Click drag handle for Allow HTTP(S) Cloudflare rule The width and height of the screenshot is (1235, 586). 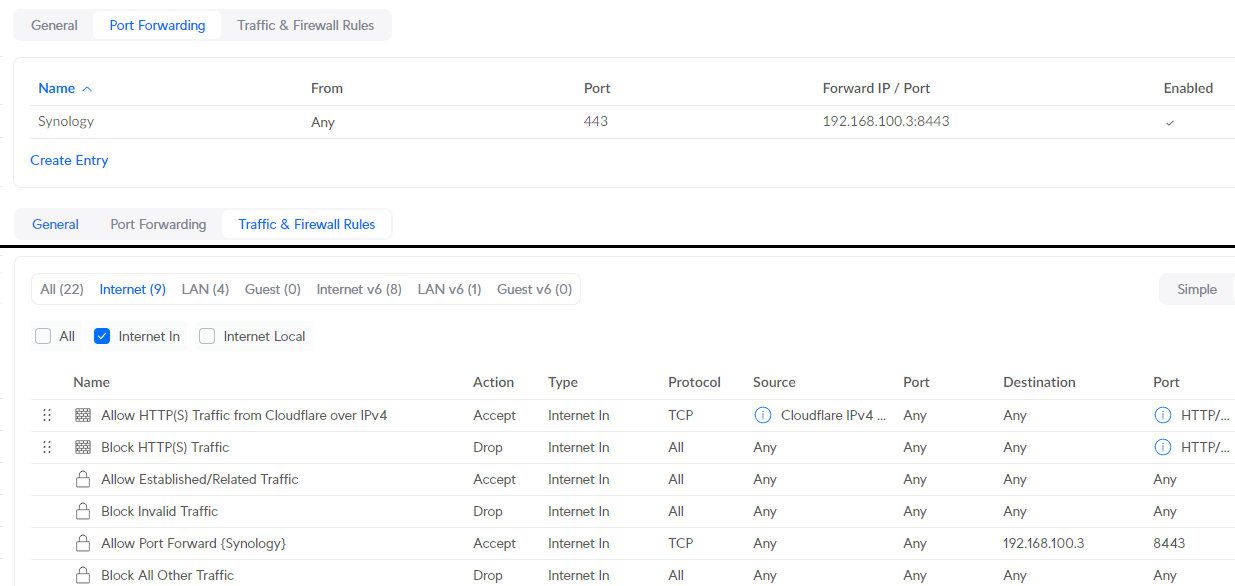(x=46, y=415)
